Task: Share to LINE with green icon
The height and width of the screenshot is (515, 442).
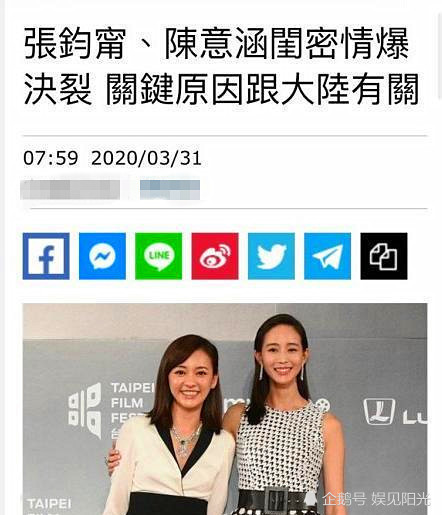Action: pyautogui.click(x=159, y=256)
